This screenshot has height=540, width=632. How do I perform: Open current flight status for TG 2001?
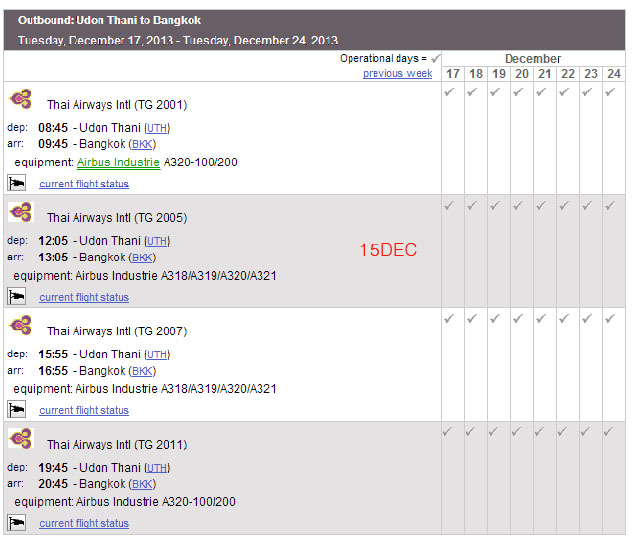[84, 184]
